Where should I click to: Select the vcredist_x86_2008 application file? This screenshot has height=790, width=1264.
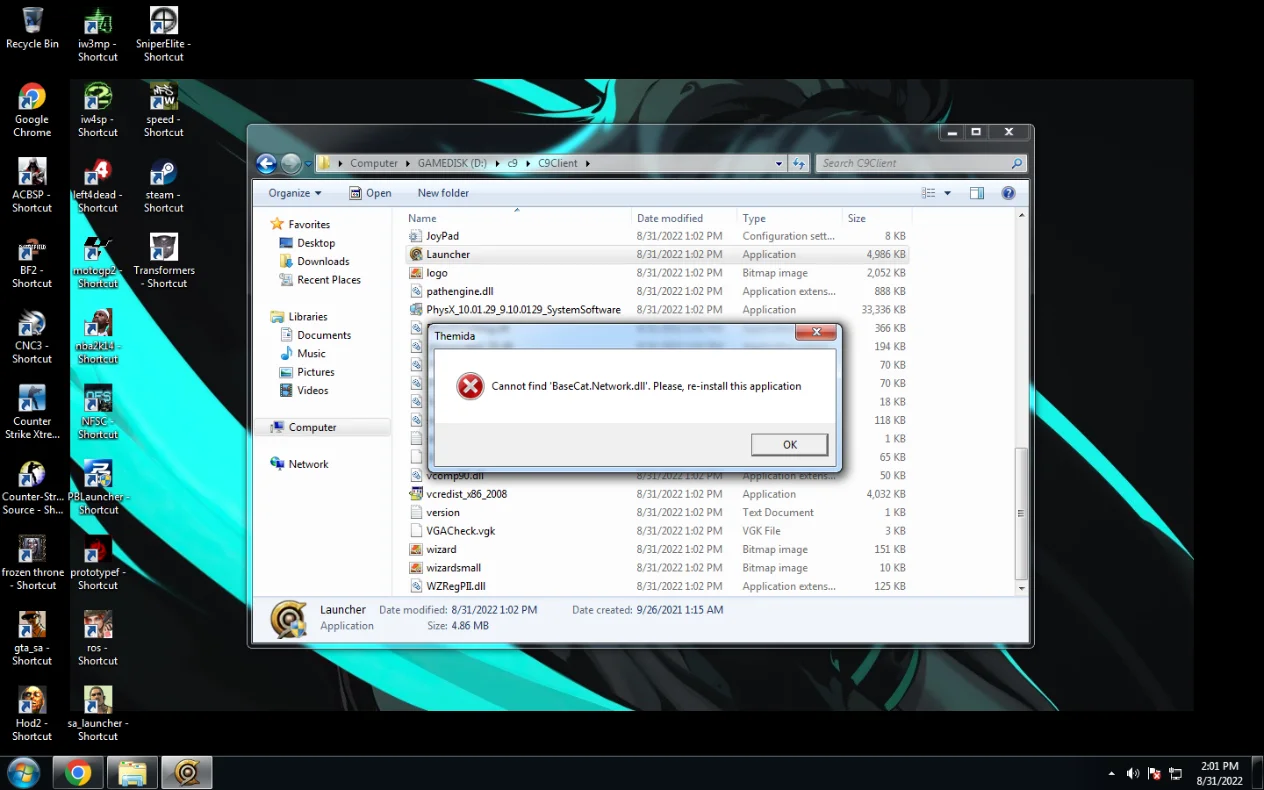pyautogui.click(x=657, y=494)
